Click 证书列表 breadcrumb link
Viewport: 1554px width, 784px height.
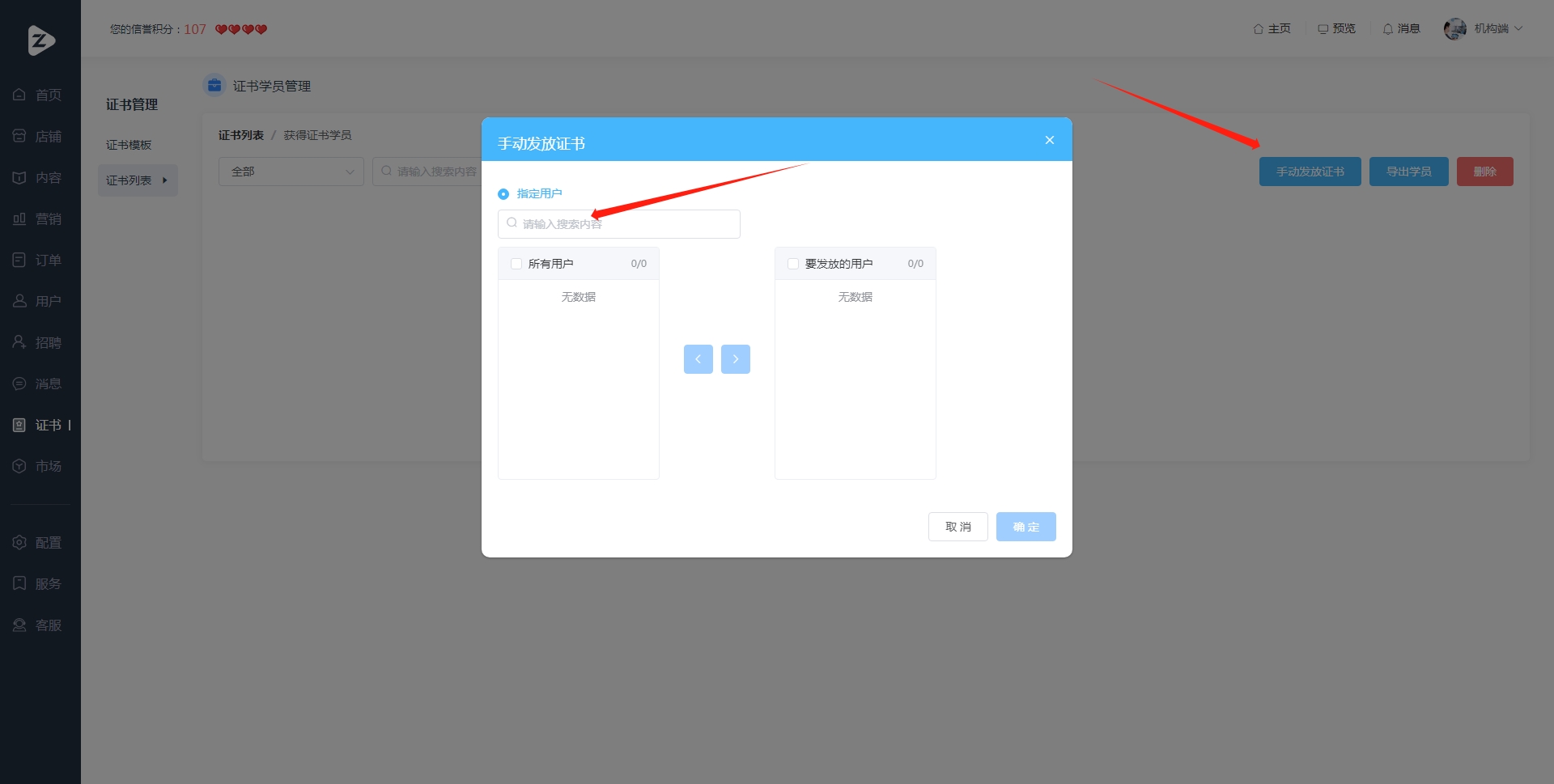tap(241, 135)
